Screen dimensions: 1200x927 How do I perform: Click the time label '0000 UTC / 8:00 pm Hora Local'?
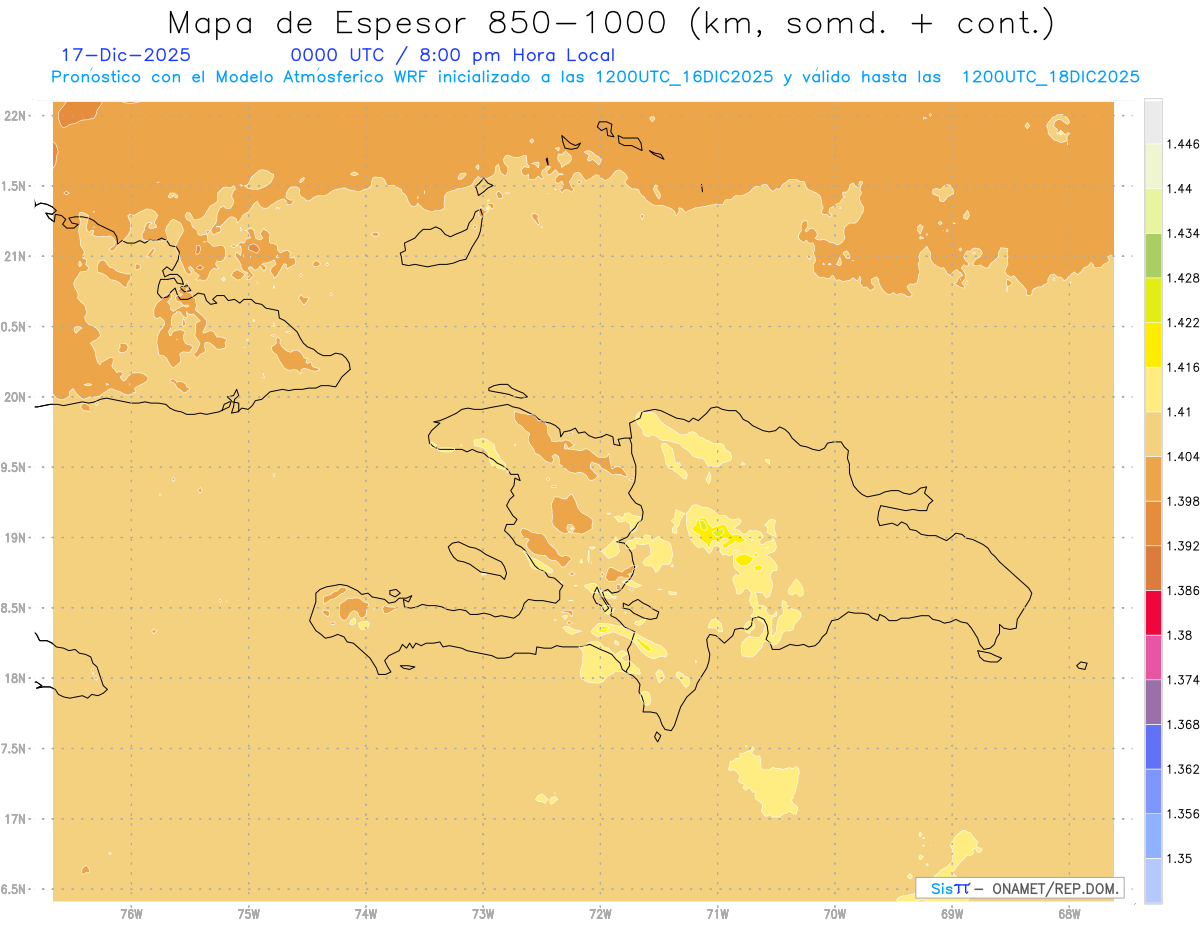(x=452, y=55)
